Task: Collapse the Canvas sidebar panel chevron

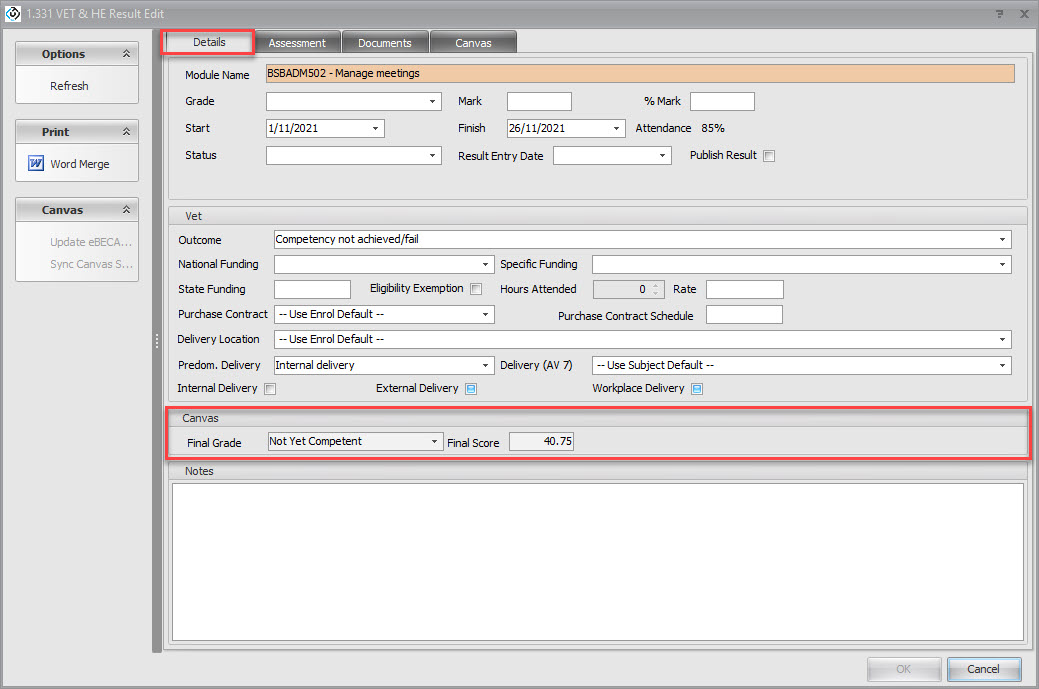Action: 126,210
